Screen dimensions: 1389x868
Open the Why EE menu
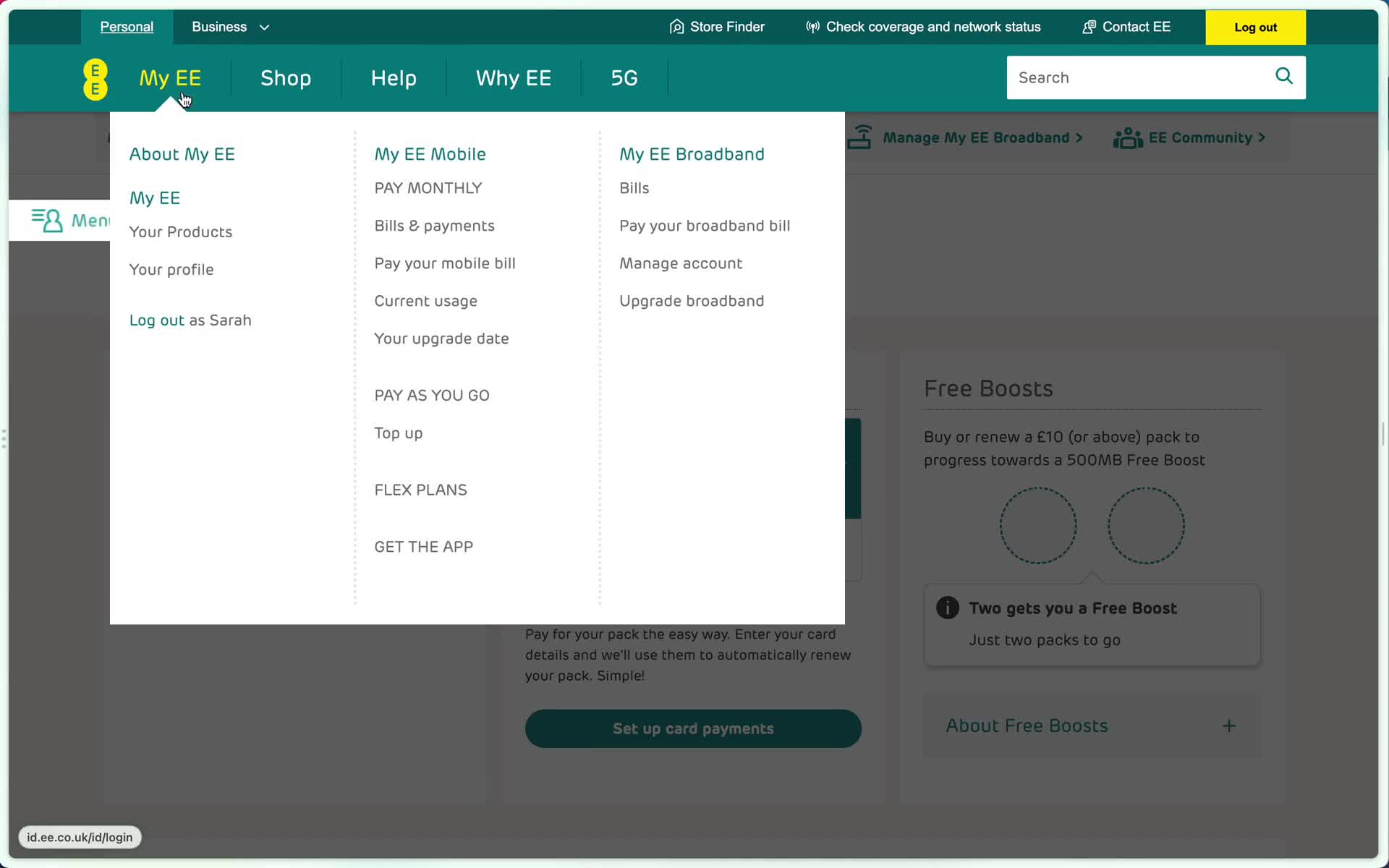[514, 78]
